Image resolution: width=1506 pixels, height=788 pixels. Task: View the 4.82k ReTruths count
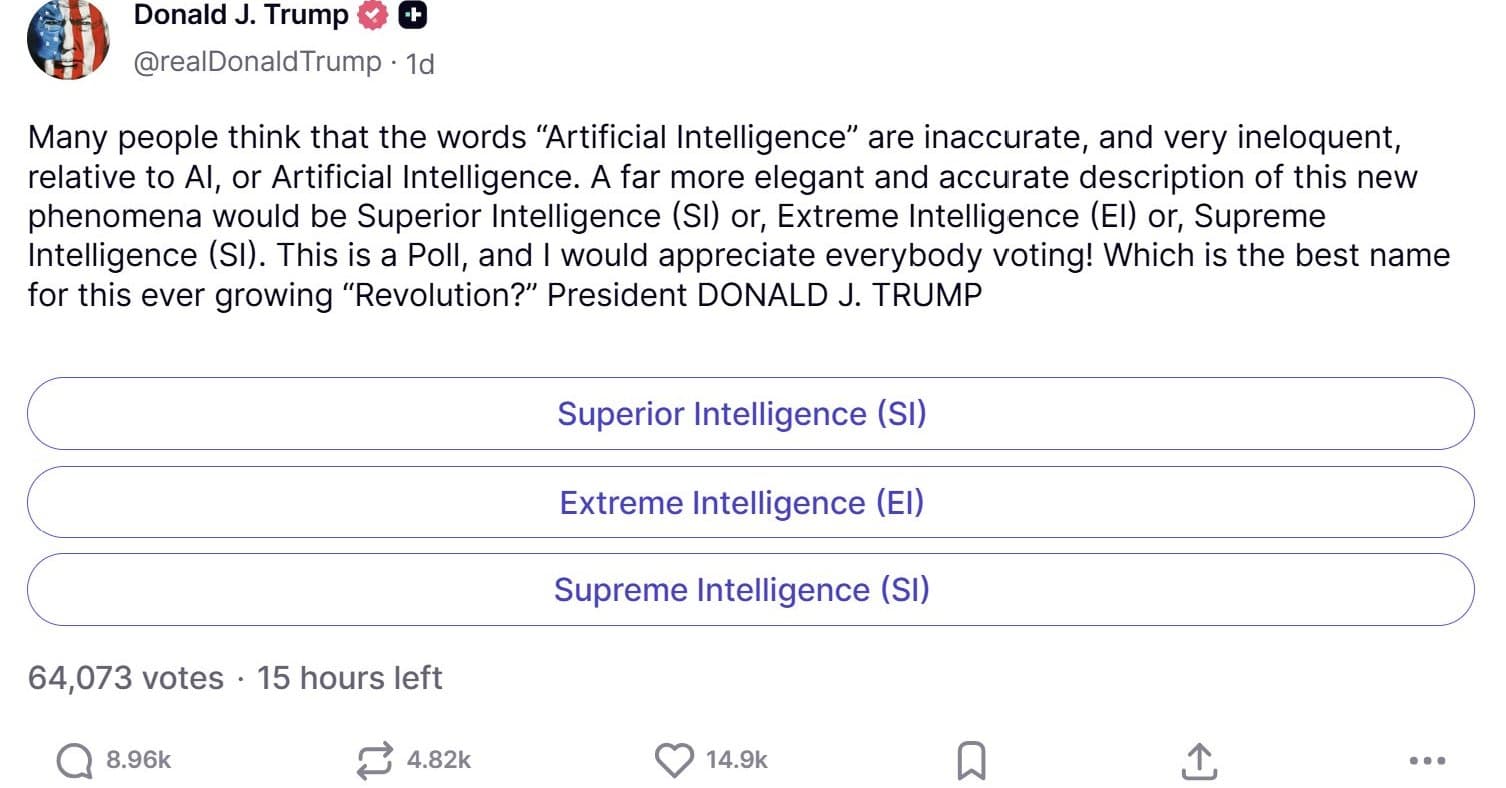tap(438, 761)
